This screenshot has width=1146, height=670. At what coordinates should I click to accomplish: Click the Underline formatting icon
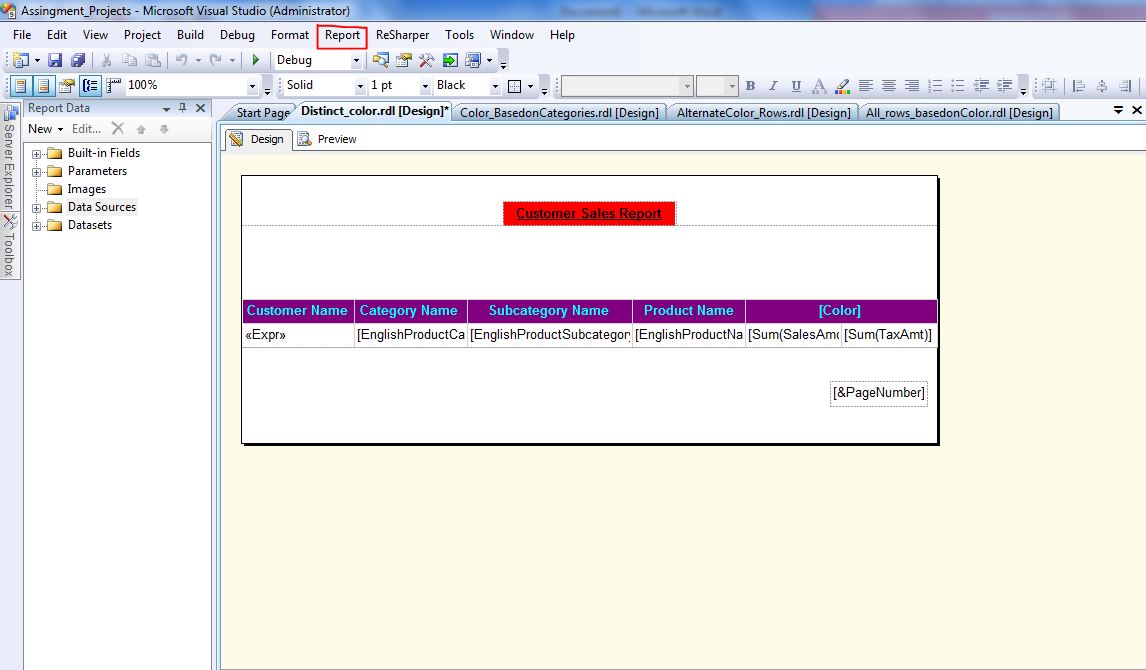pos(796,86)
